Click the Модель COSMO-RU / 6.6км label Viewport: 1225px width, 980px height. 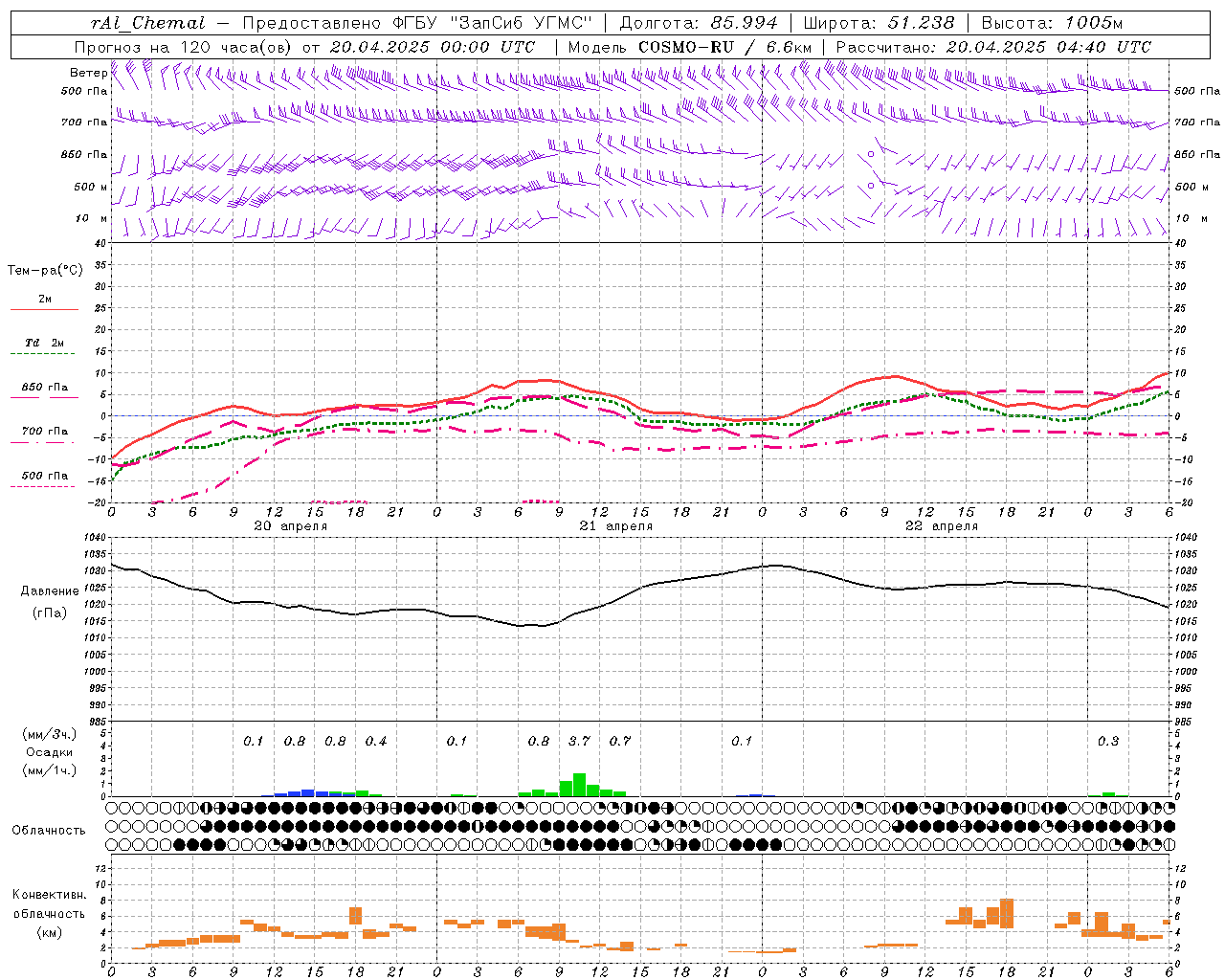coord(689,47)
